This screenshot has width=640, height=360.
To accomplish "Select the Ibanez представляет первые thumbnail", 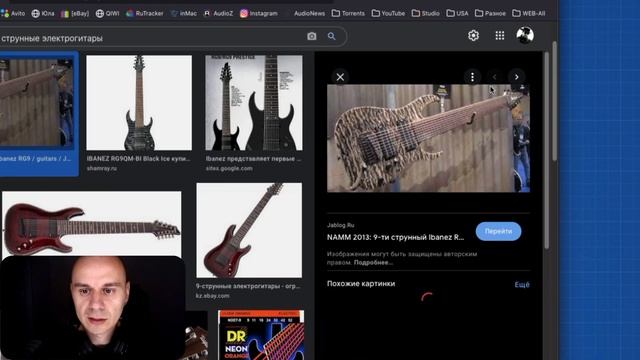I will 254,103.
